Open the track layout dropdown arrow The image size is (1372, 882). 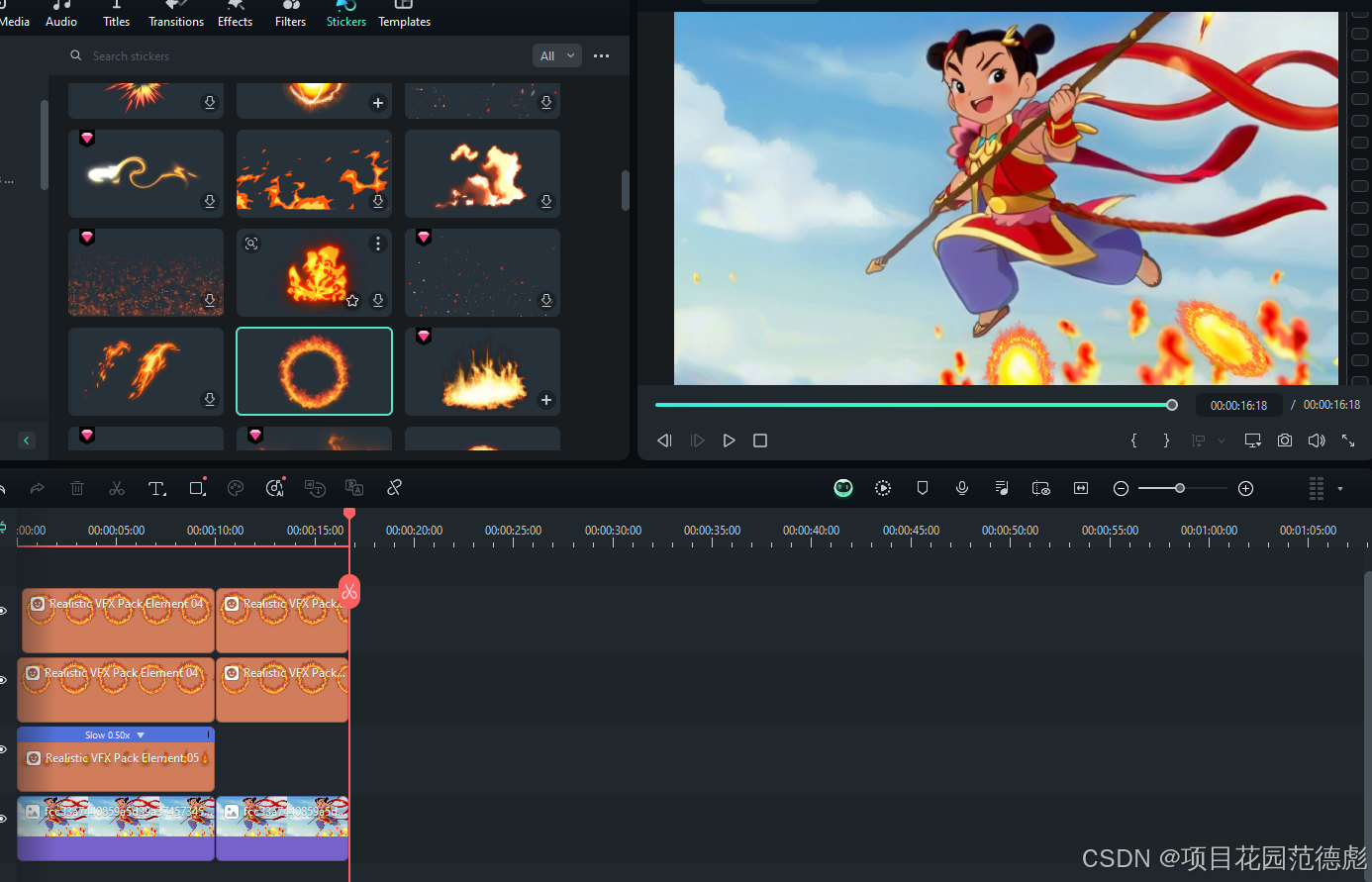point(1340,489)
